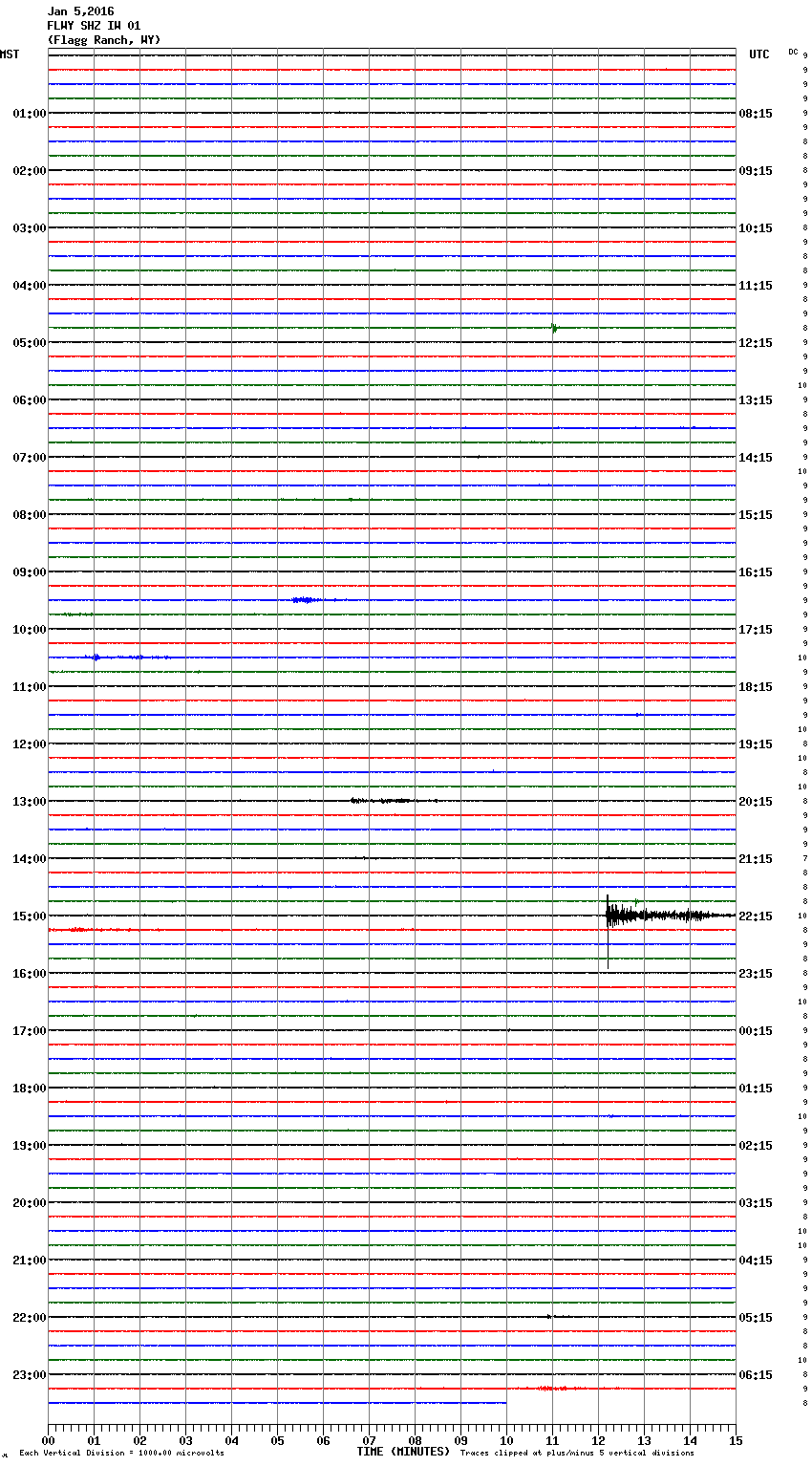Image resolution: width=812 pixels, height=1466 pixels.
Task: Select the 06:00 MST time label
Action: click(x=30, y=400)
